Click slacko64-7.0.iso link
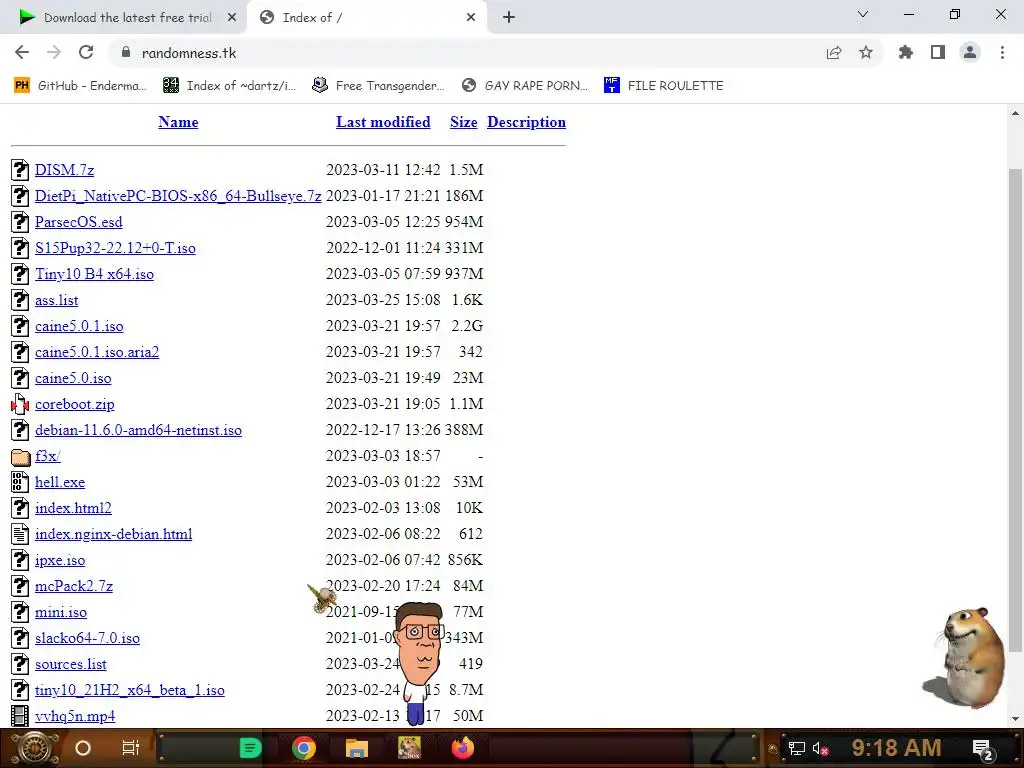The width and height of the screenshot is (1024, 768). click(x=88, y=638)
